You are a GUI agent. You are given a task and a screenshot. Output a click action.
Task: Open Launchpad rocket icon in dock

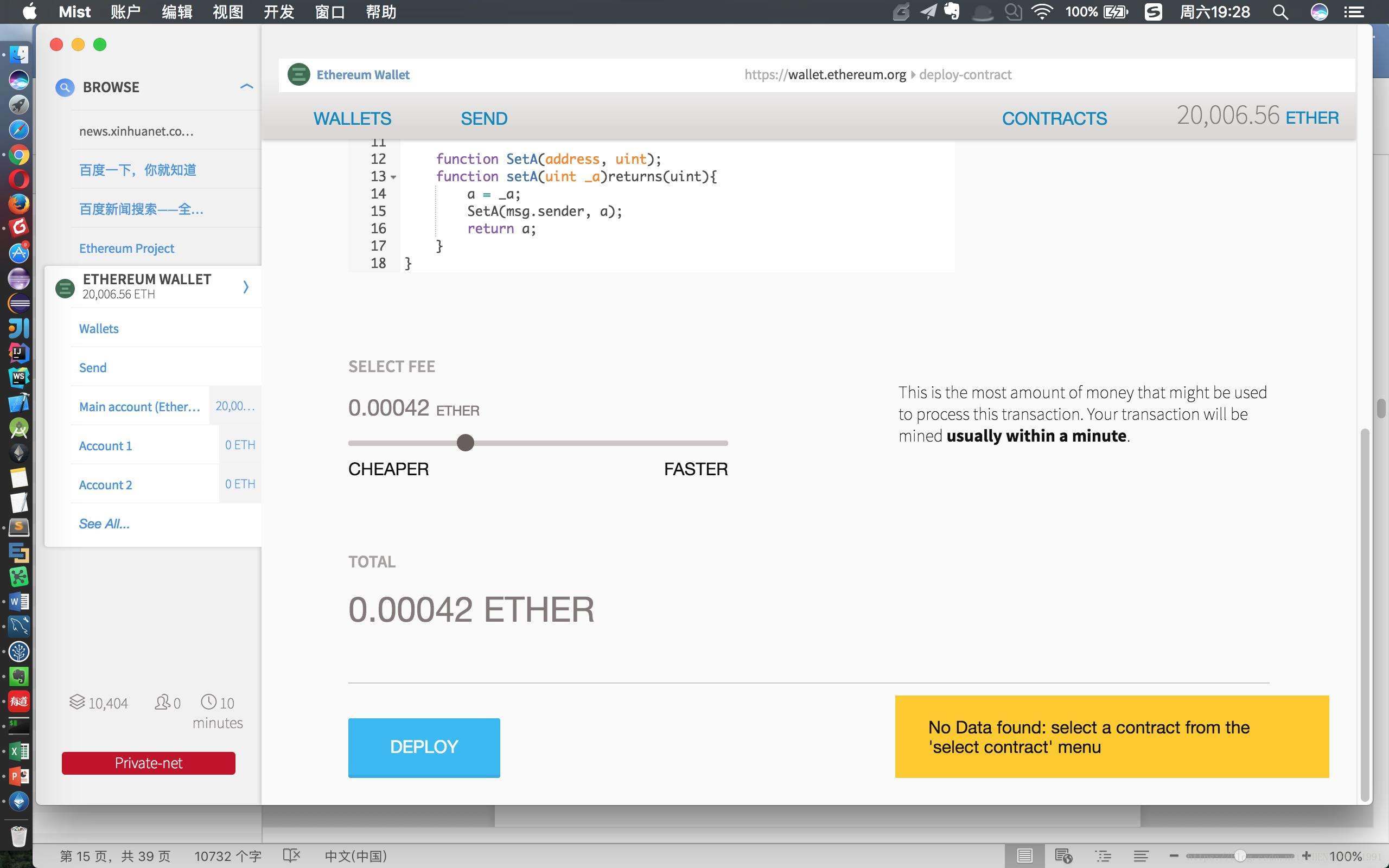point(19,105)
